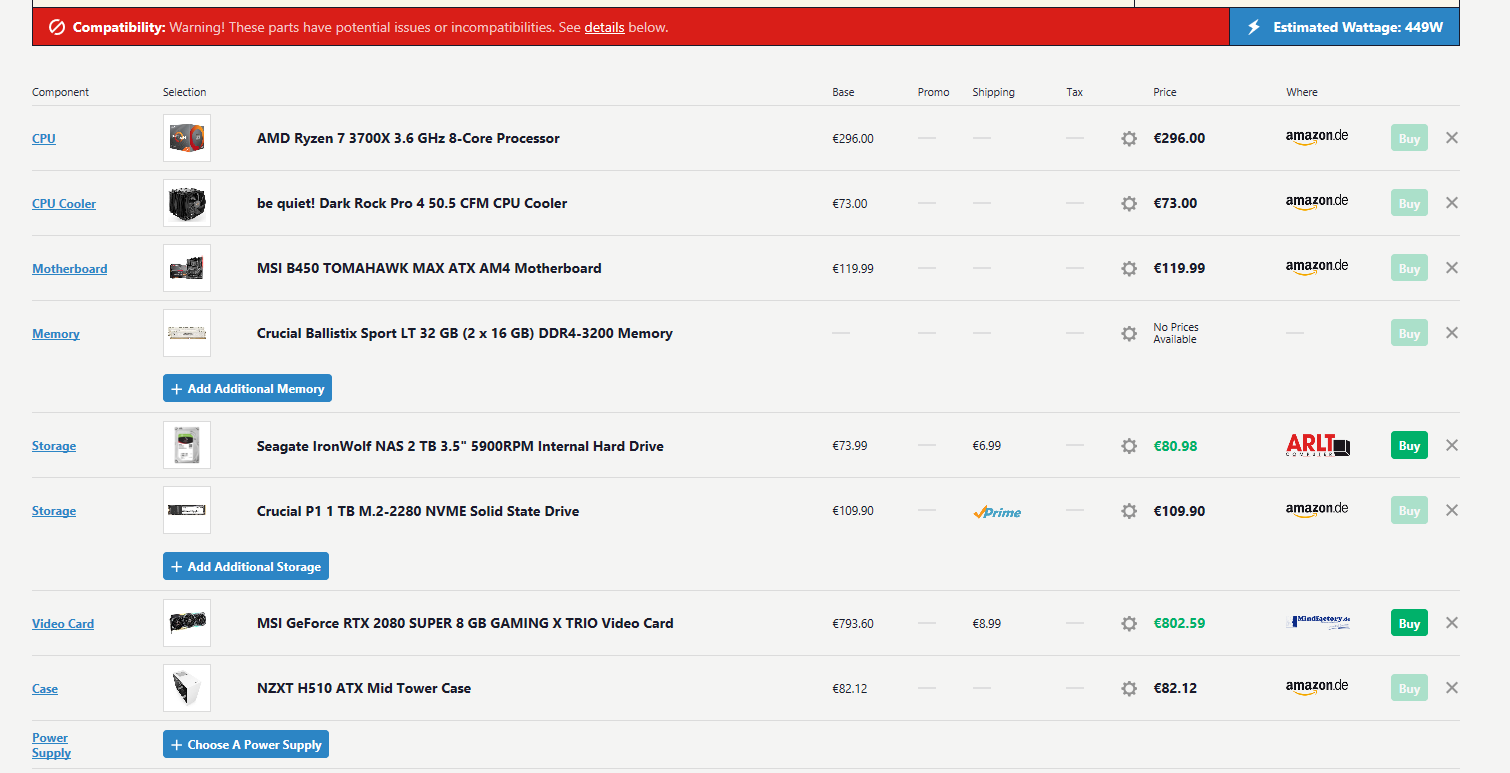
Task: Open the Power Supply component link
Action: coord(51,745)
